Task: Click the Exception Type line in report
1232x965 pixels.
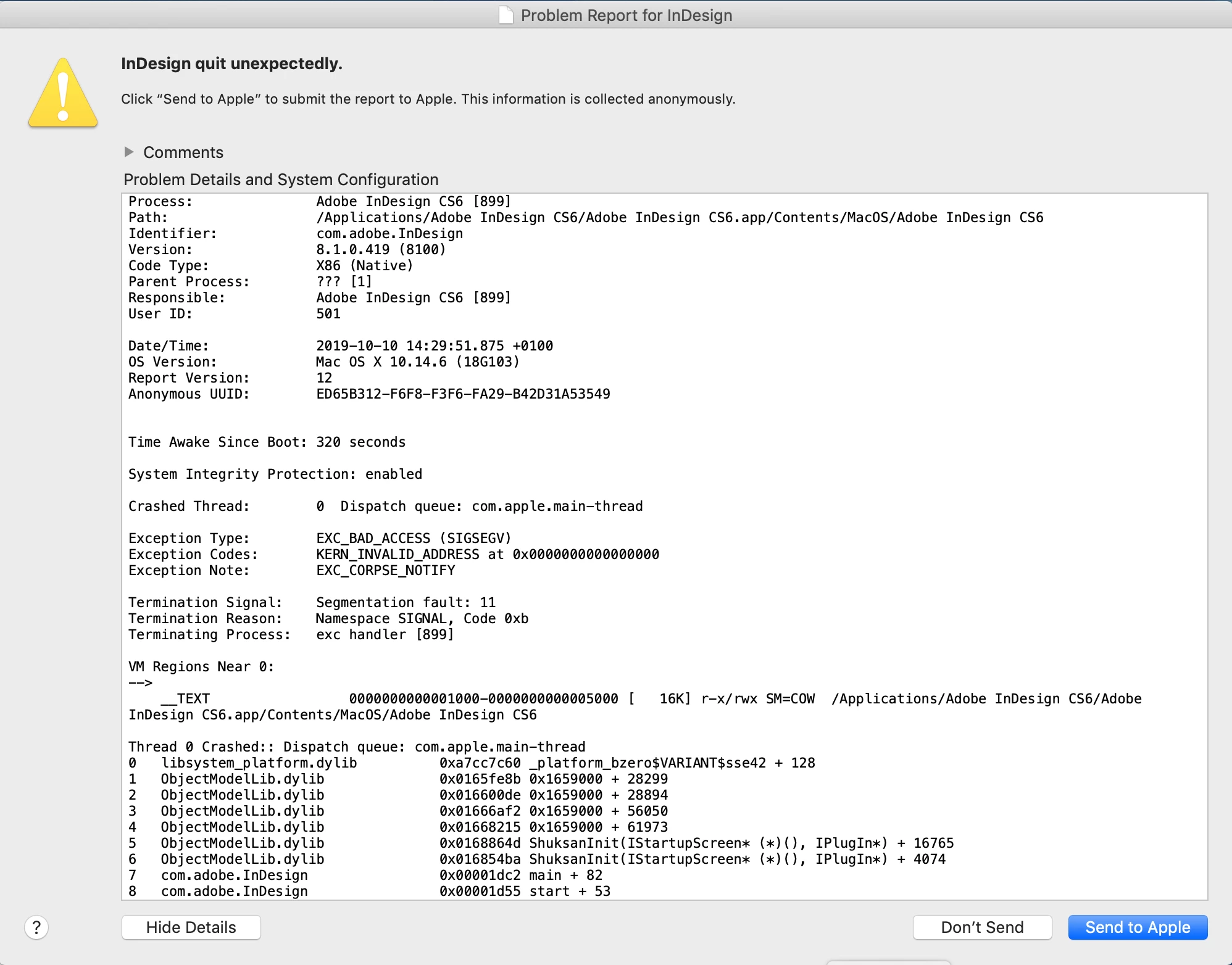Action: (x=319, y=538)
